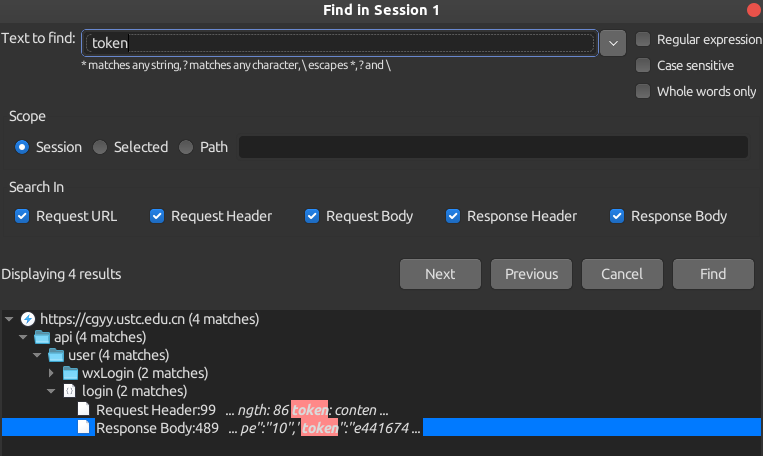Click the Response Body result document icon
Image resolution: width=763 pixels, height=456 pixels.
[84, 428]
